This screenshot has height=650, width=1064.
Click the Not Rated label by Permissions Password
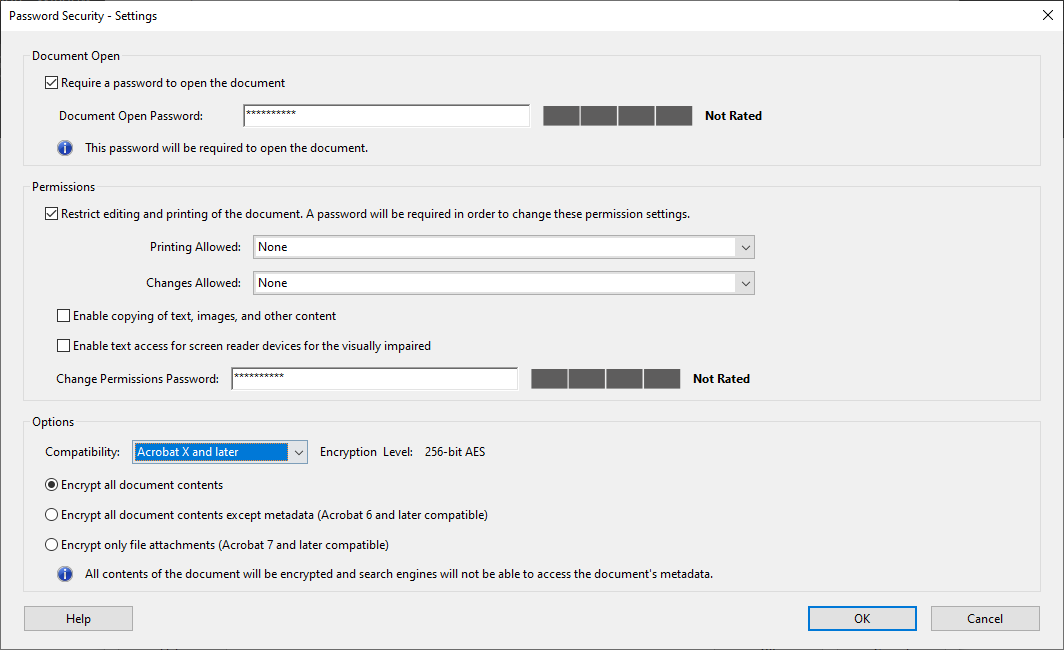click(721, 379)
